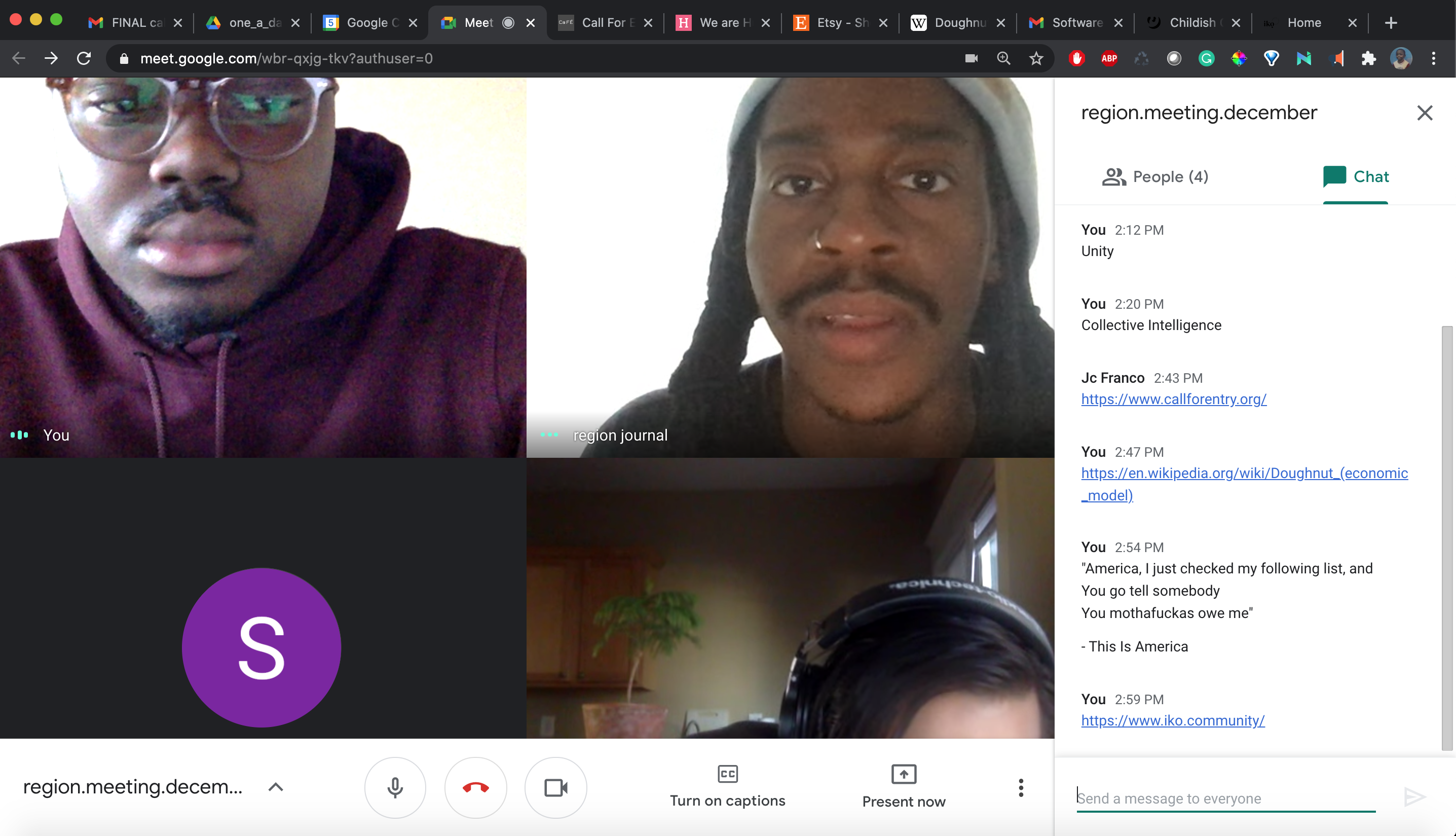Click the red hang up call button

(475, 787)
